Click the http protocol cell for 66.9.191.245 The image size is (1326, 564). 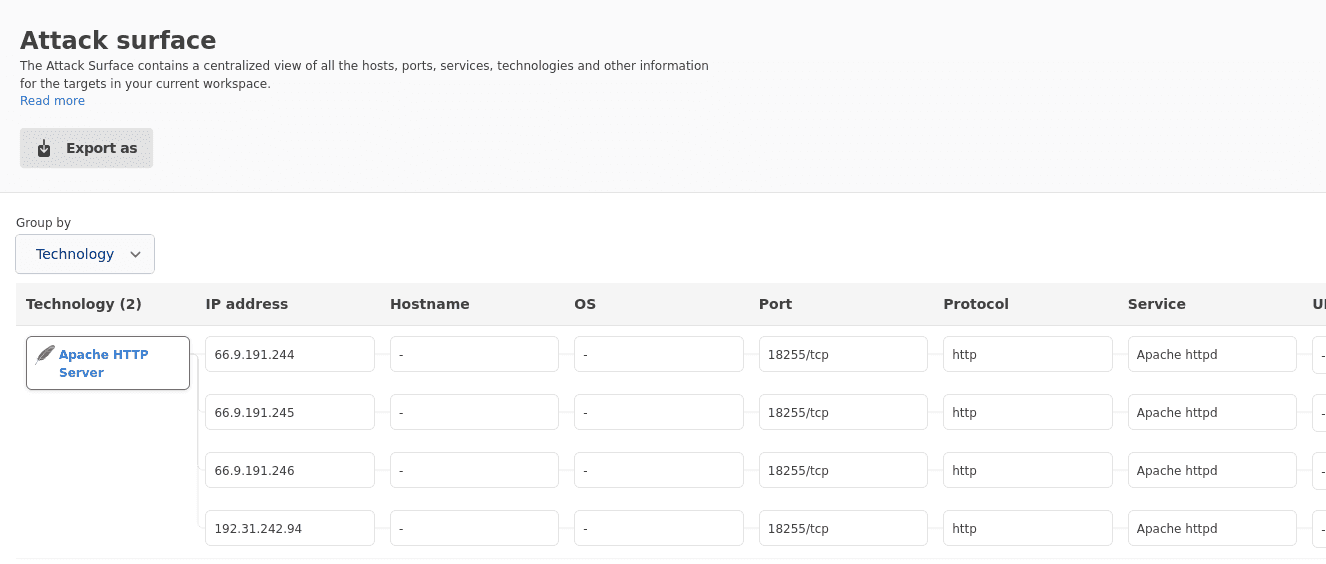pyautogui.click(x=1027, y=412)
